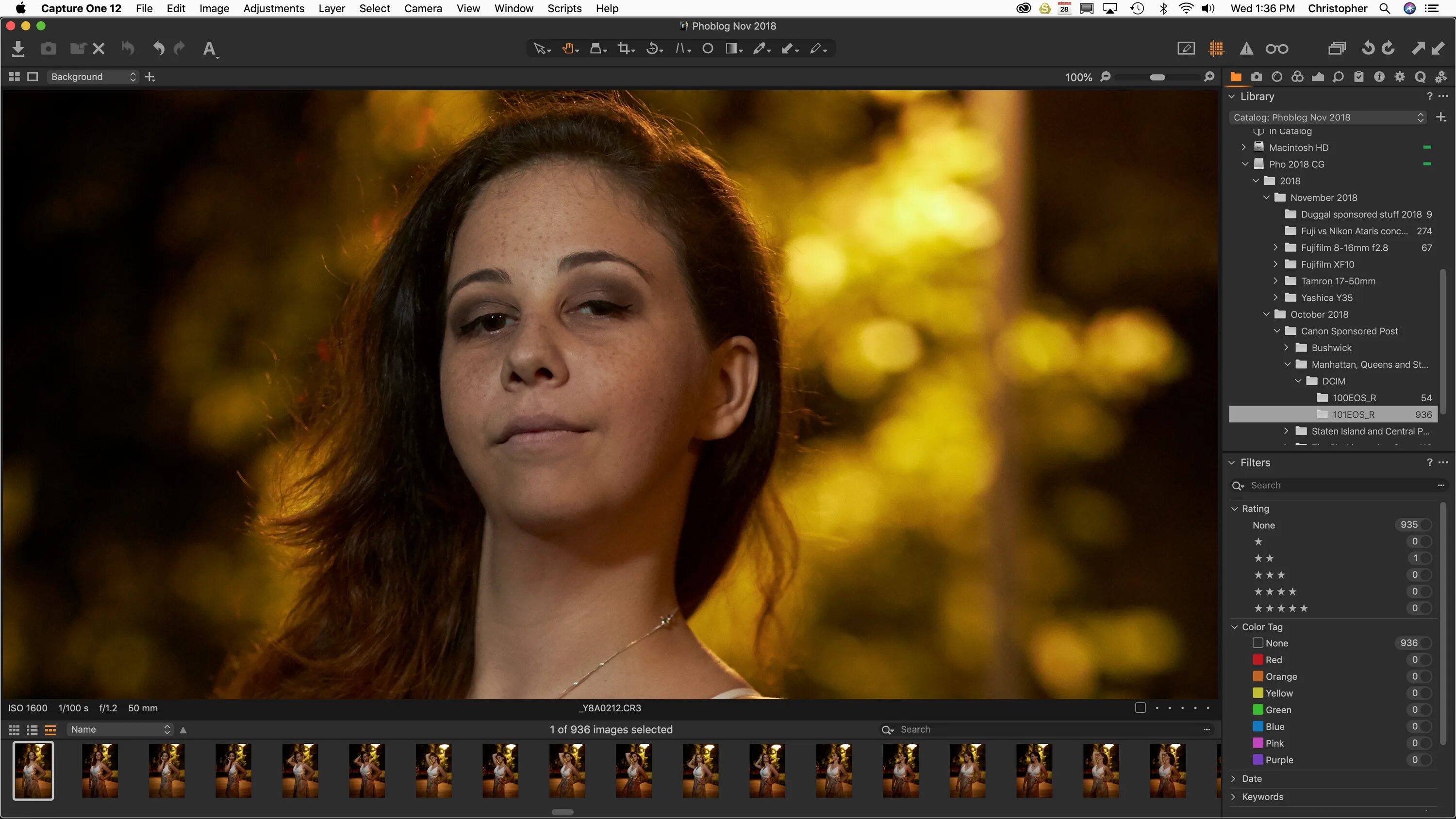Toggle the exposure warning triangle icon
Image resolution: width=1456 pixels, height=819 pixels.
[1246, 49]
